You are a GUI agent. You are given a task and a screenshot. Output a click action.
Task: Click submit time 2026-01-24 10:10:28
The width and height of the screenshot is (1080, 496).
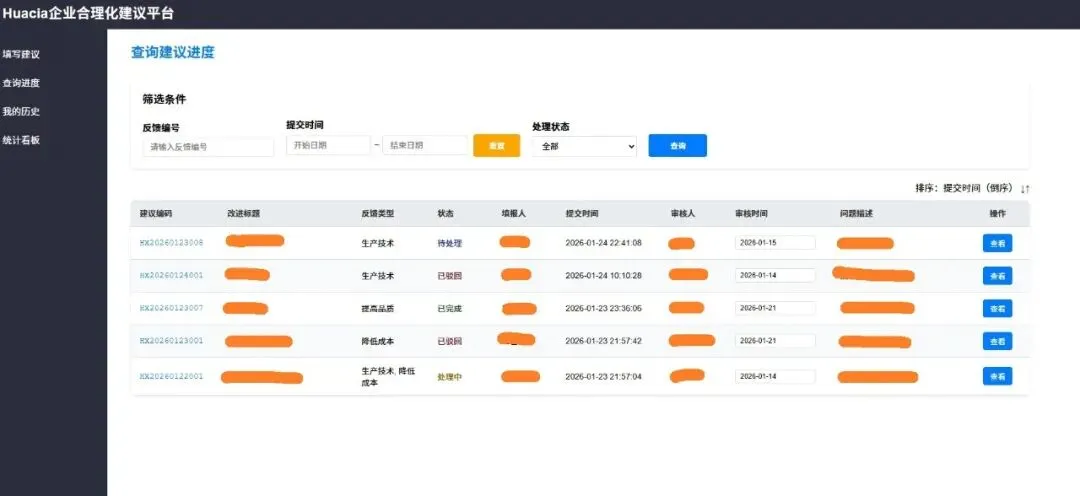point(603,275)
